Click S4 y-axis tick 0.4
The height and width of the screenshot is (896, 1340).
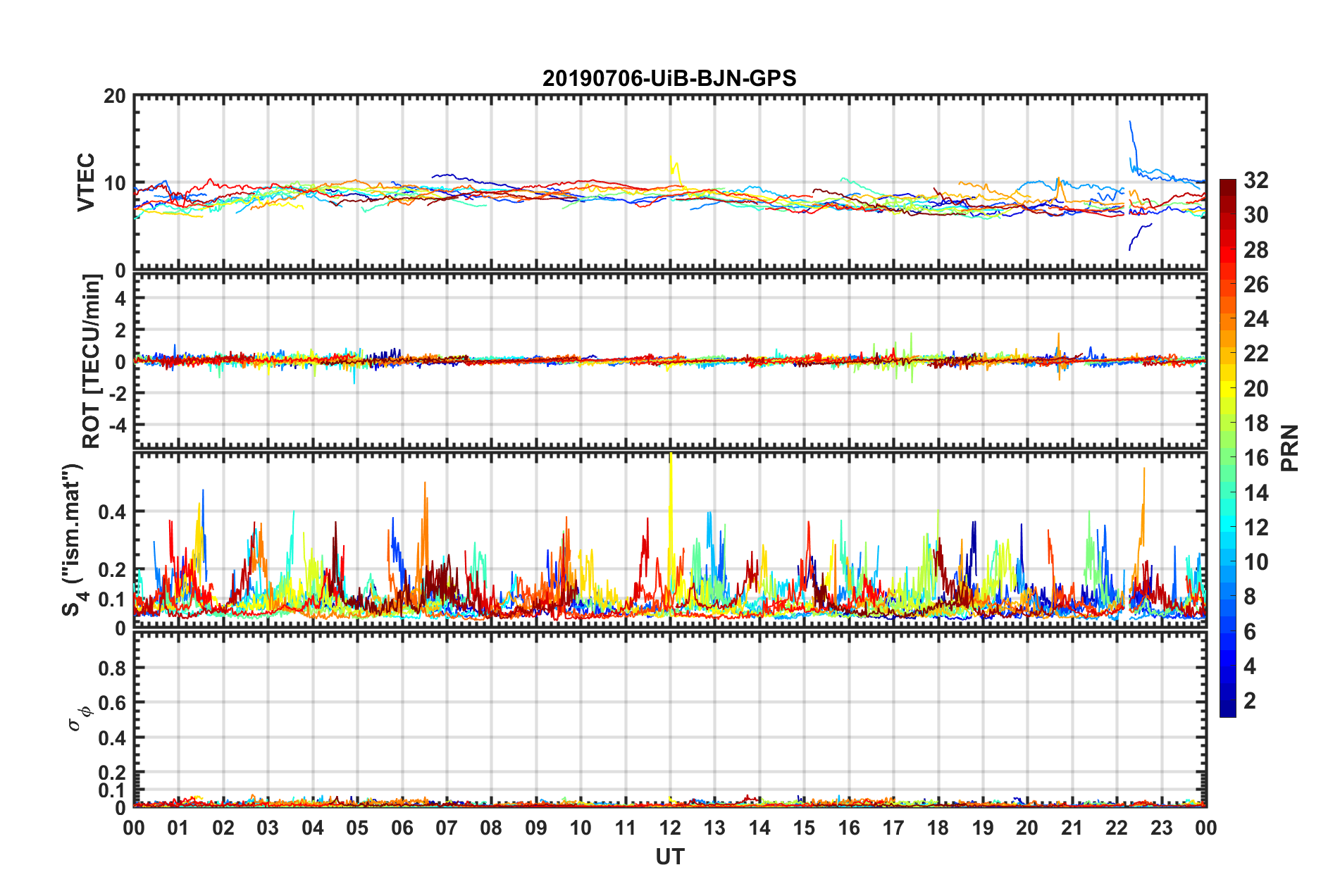point(113,512)
